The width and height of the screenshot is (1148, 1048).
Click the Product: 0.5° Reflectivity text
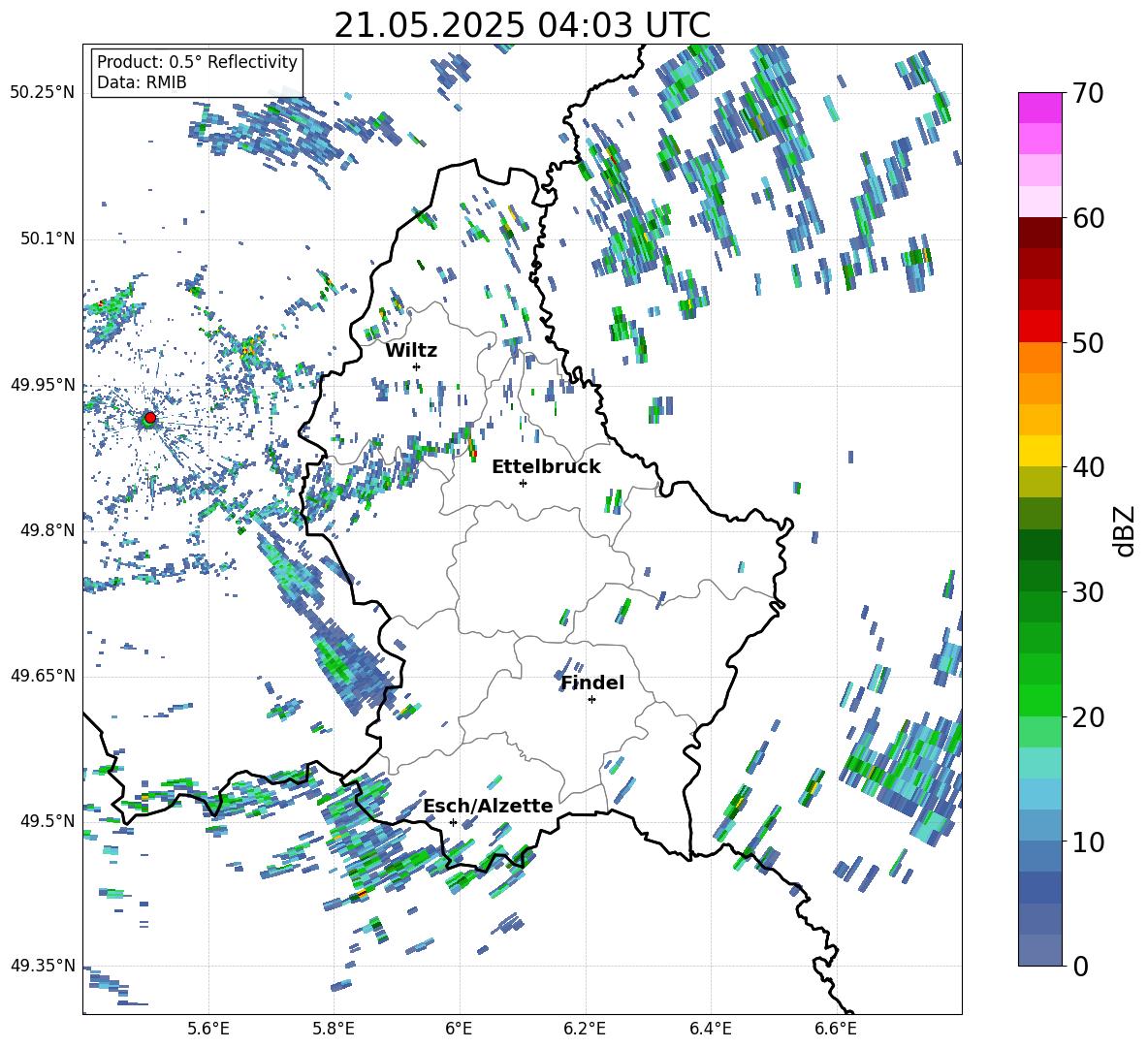(x=197, y=61)
